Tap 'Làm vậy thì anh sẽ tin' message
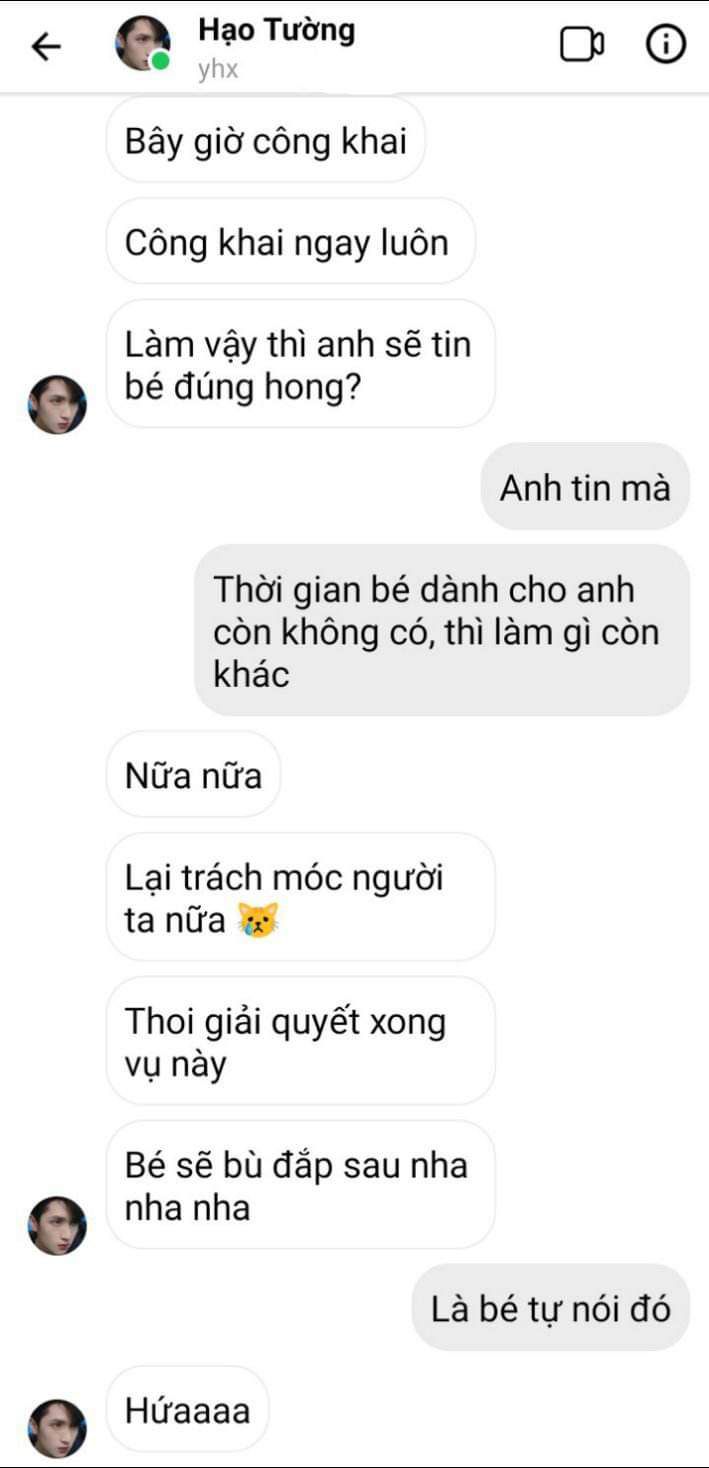This screenshot has height=1468, width=709. pyautogui.click(x=300, y=364)
